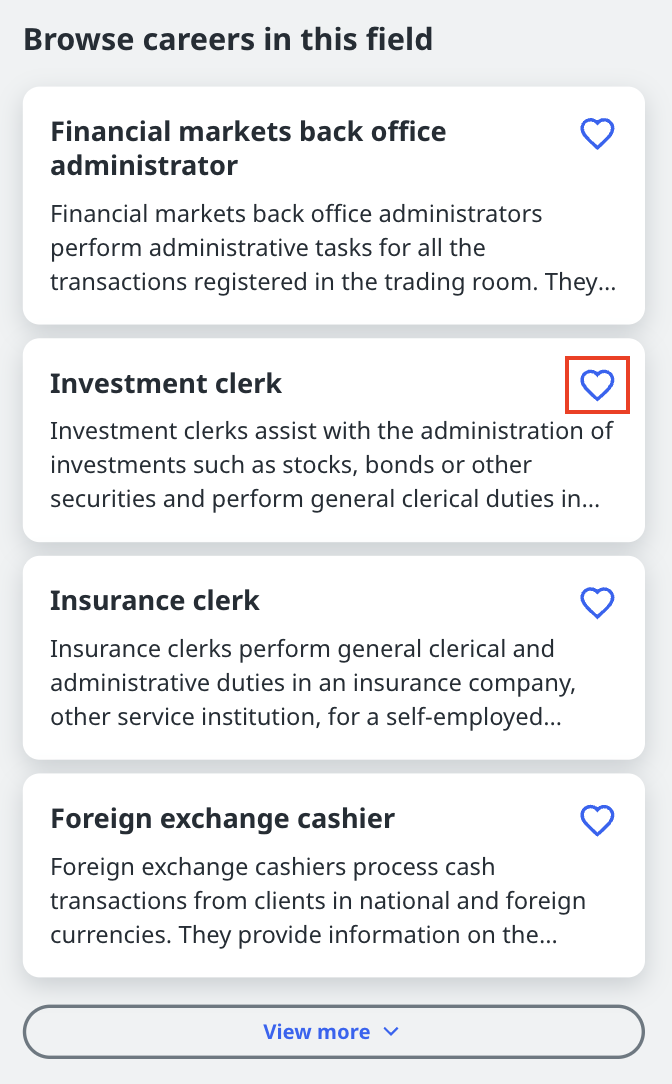Save Insurance clerk with its heart icon
672x1084 pixels.
(x=597, y=603)
